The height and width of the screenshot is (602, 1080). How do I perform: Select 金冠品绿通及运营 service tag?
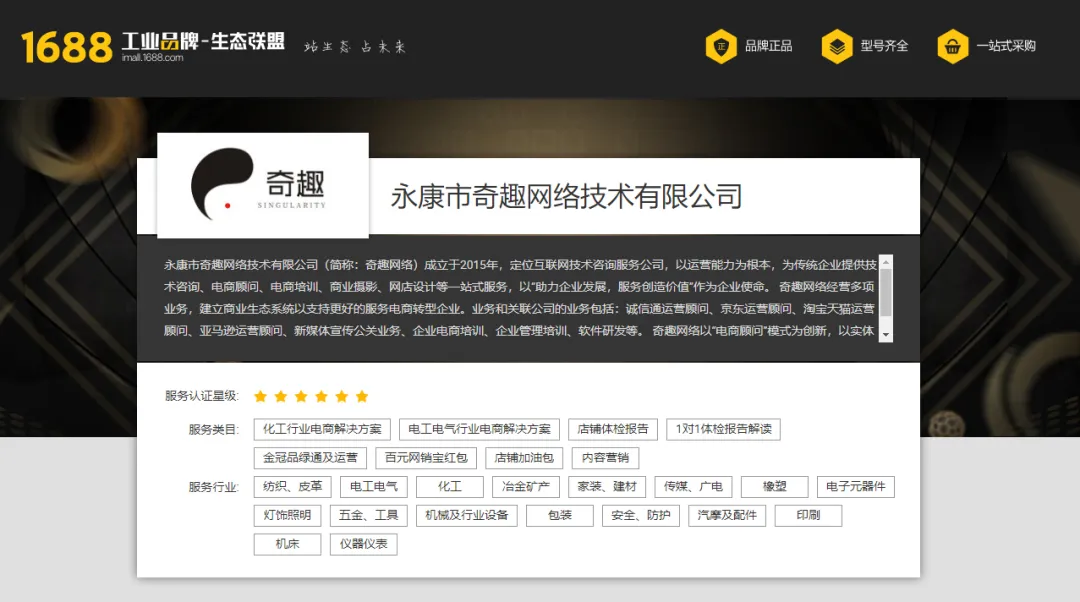[310, 458]
